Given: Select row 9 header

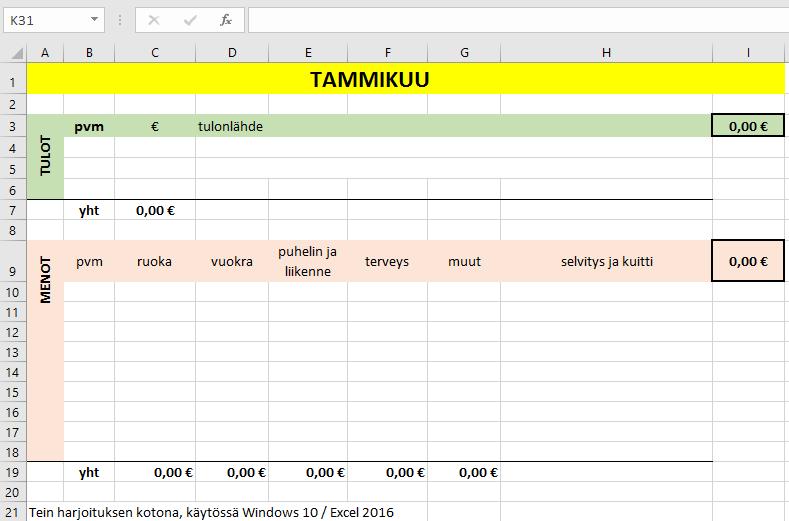Looking at the screenshot, I should pos(13,261).
